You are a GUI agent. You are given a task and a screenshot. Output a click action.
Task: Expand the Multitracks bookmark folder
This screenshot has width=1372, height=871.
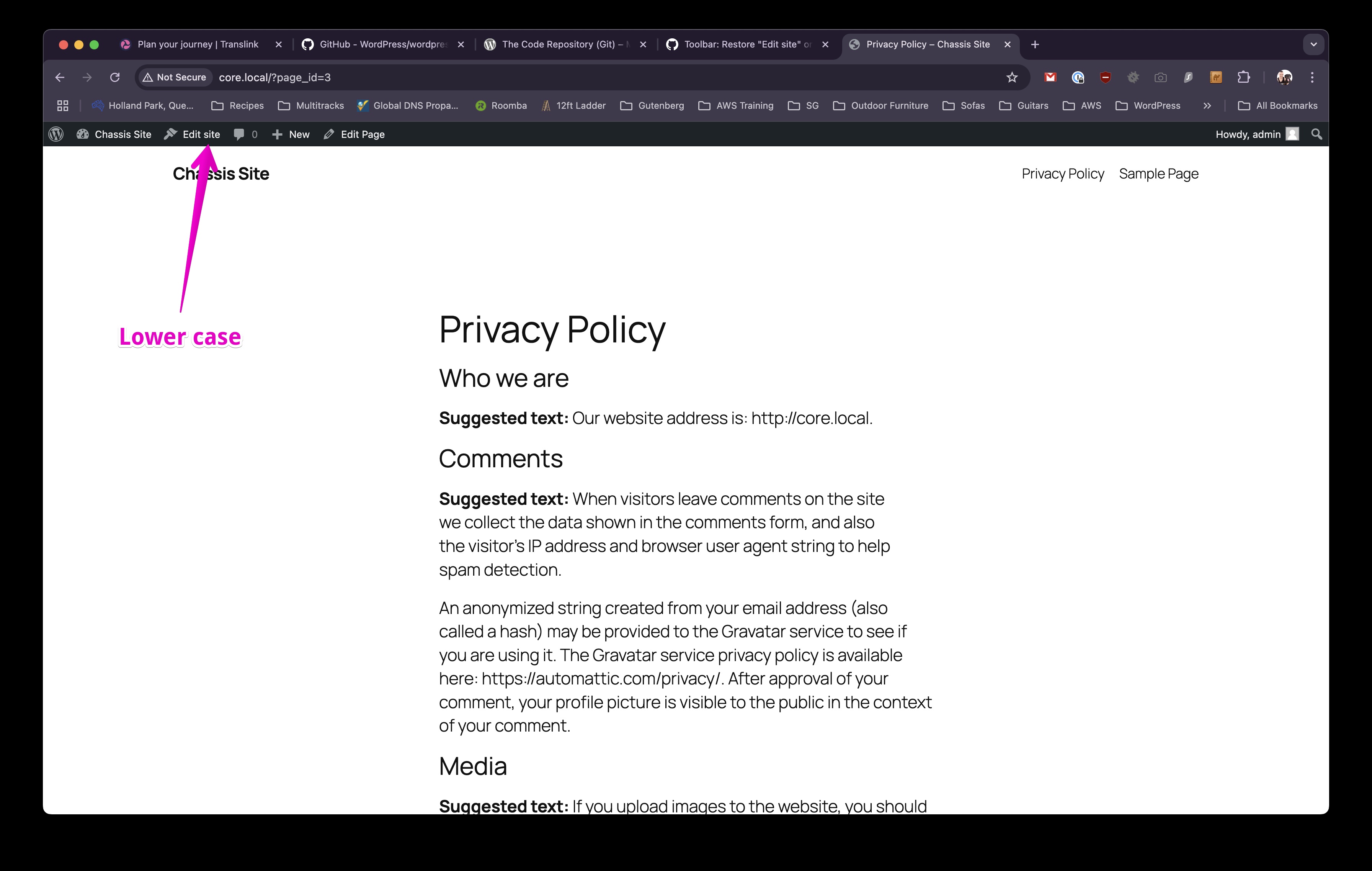(311, 105)
